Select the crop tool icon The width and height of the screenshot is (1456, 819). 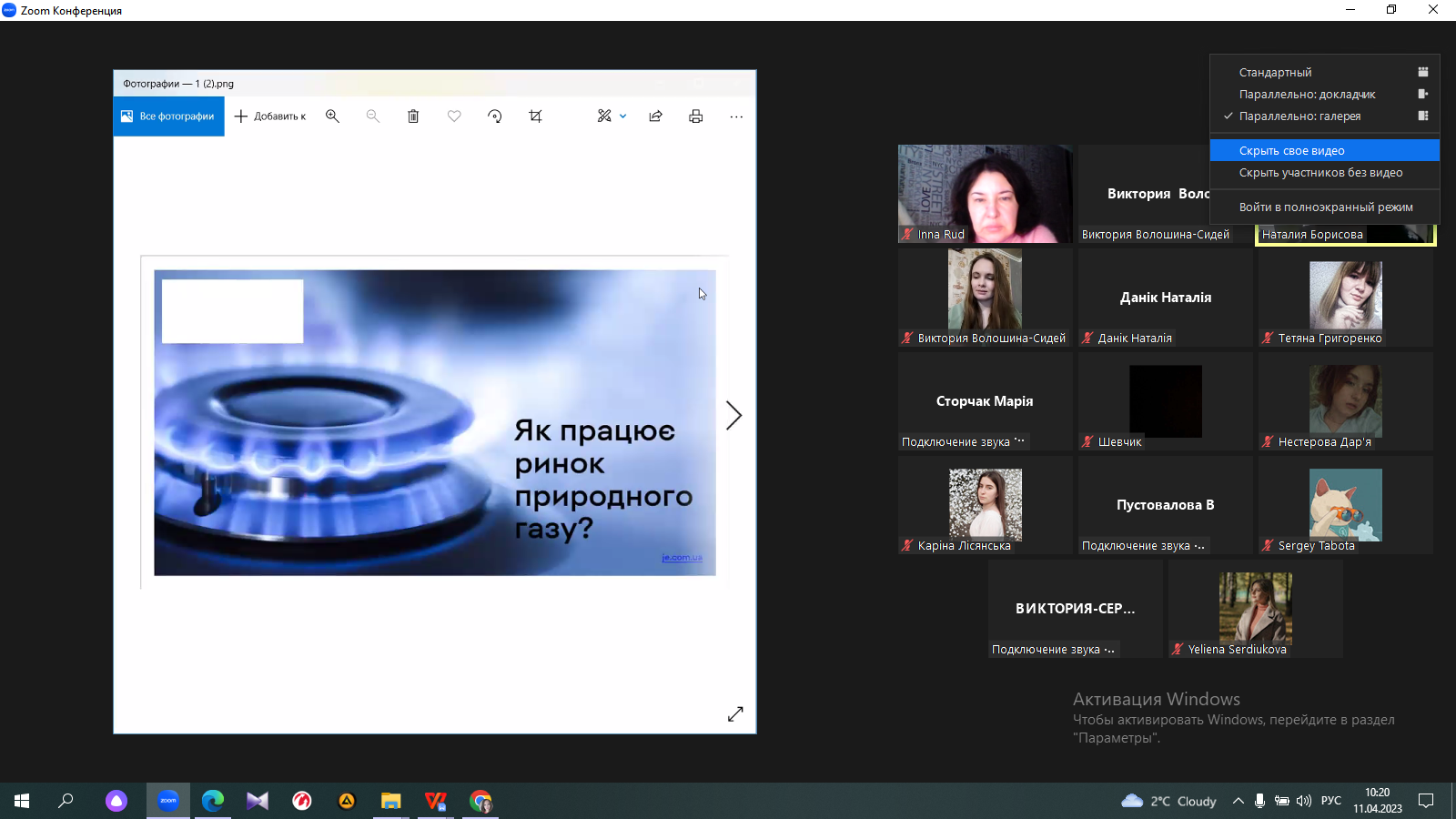click(535, 116)
